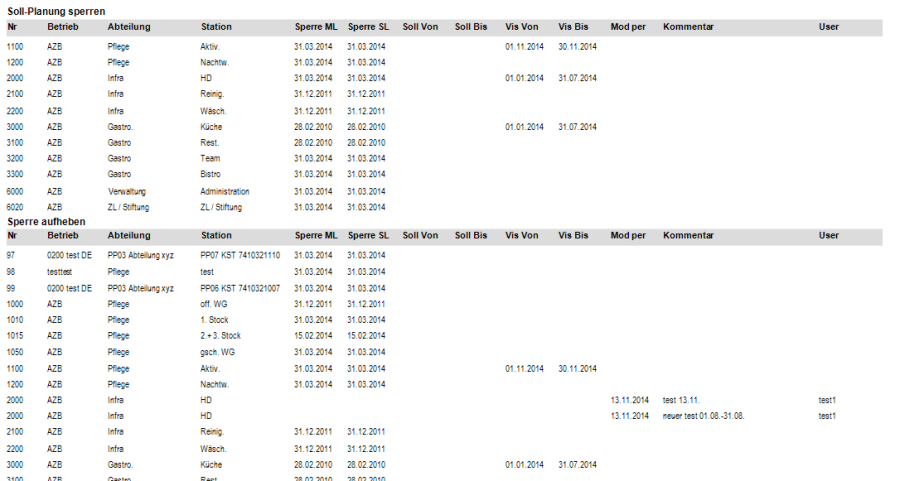Click the "Soll-Planung sperren" section heading
This screenshot has height=481, width=900.
point(56,11)
